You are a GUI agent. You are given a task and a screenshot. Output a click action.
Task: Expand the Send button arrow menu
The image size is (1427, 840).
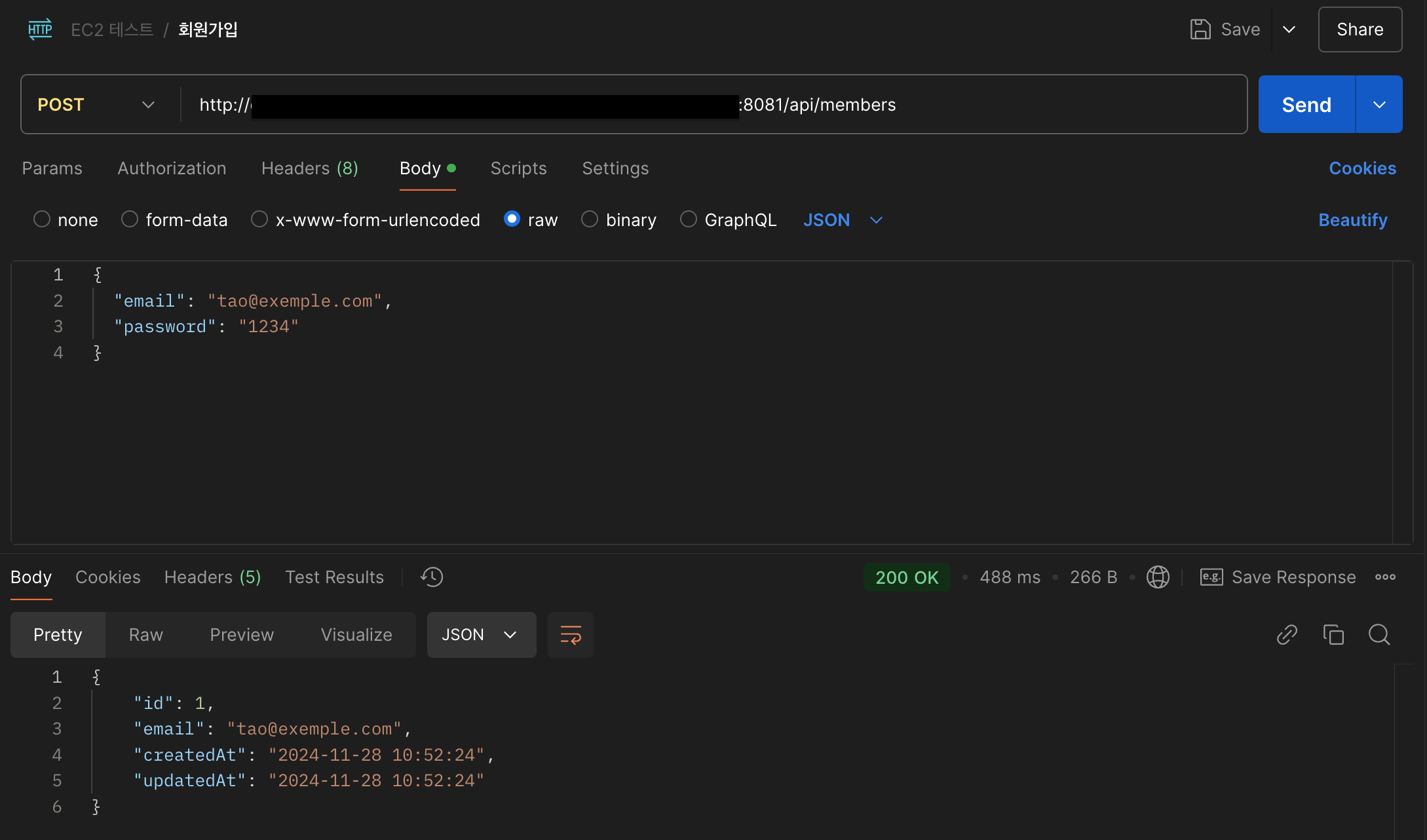[x=1379, y=105]
